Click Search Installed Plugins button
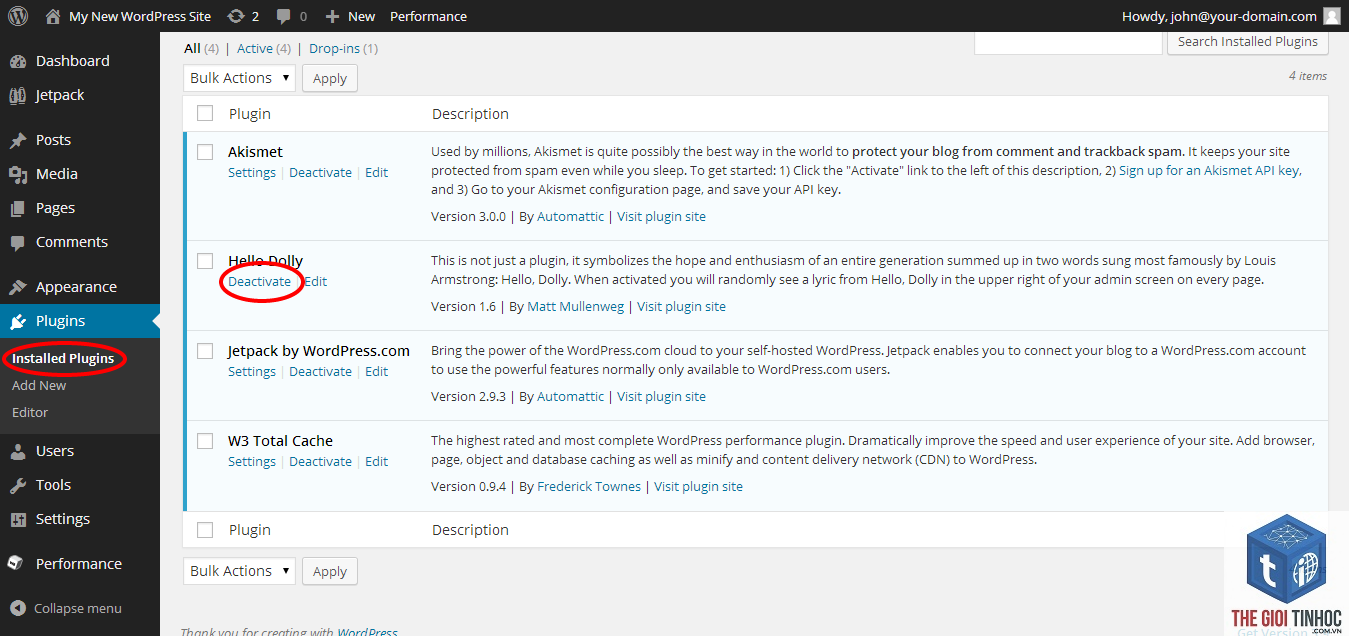The width and height of the screenshot is (1349, 636). pyautogui.click(x=1247, y=41)
